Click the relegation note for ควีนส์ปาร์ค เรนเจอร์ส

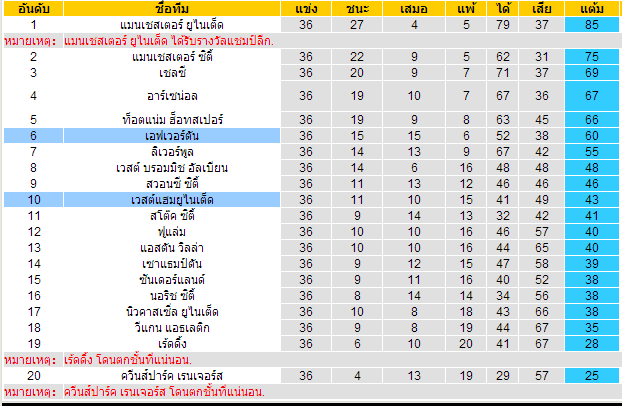click(x=164, y=392)
